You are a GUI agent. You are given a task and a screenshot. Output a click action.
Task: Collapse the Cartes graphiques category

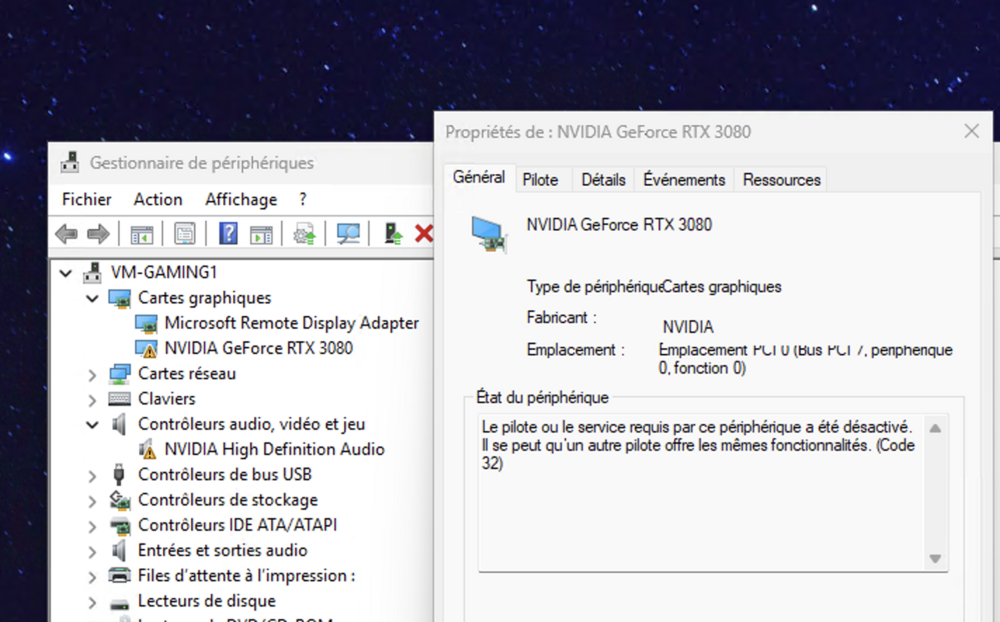tap(92, 299)
